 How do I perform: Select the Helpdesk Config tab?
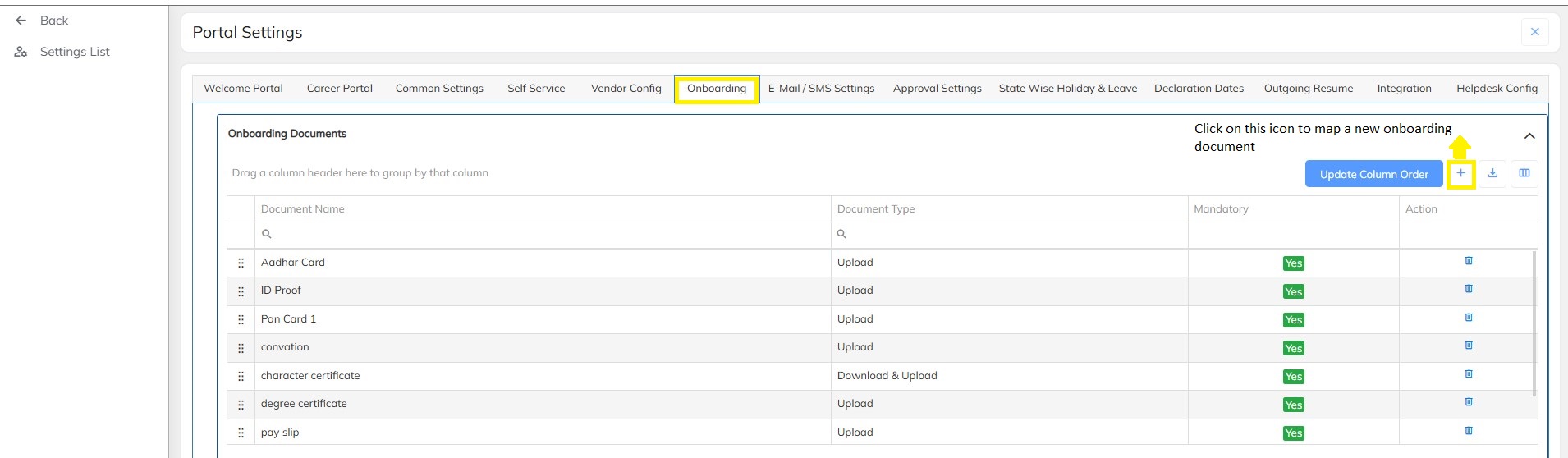click(x=1496, y=89)
